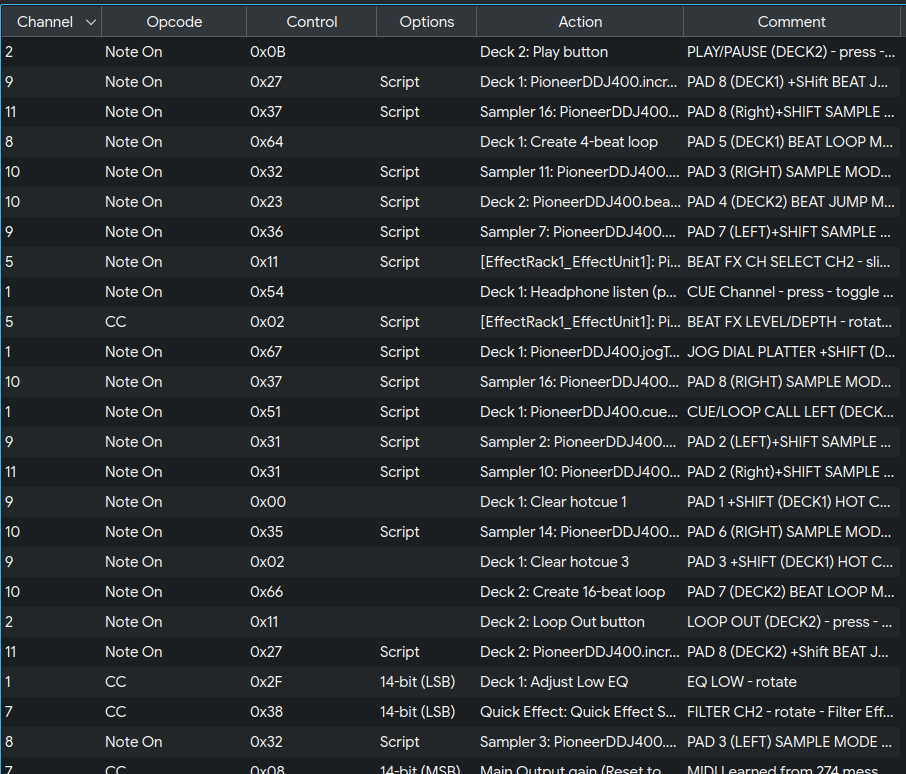The width and height of the screenshot is (906, 774).
Task: Select the Comment column header
Action: click(x=791, y=21)
